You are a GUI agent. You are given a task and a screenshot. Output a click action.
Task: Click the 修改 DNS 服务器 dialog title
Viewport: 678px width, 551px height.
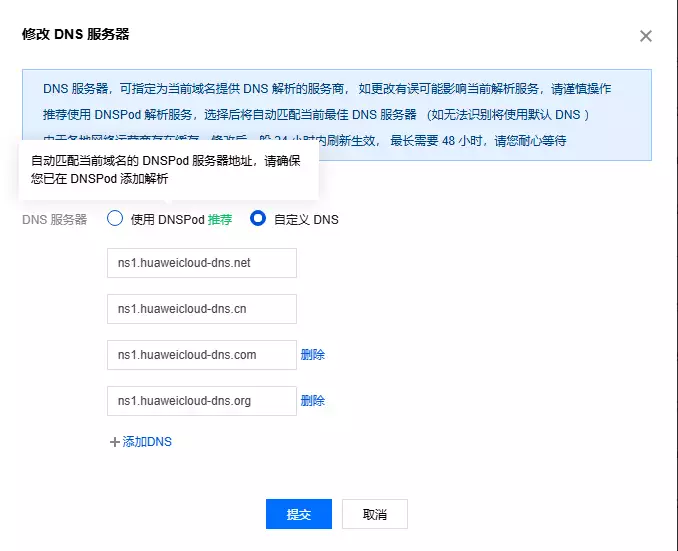click(x=76, y=34)
